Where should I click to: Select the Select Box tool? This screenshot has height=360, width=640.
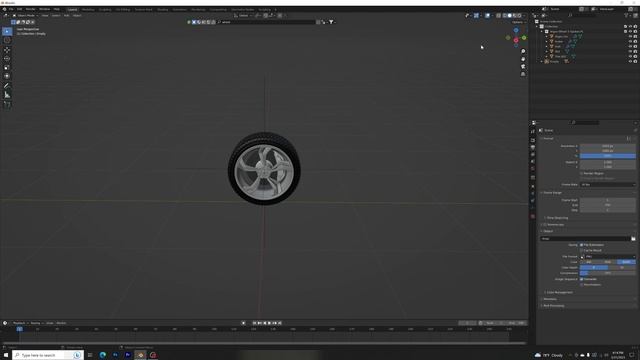(7, 31)
